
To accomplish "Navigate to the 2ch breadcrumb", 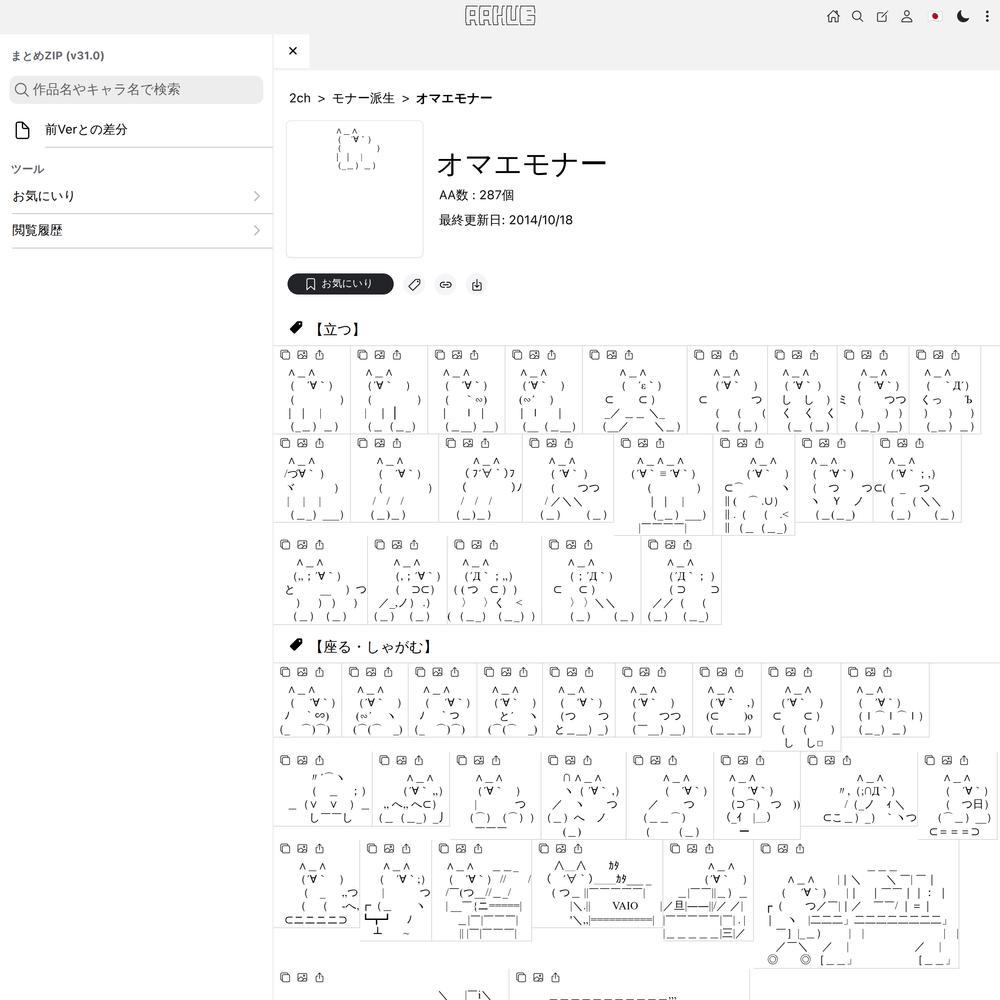I will (x=300, y=98).
